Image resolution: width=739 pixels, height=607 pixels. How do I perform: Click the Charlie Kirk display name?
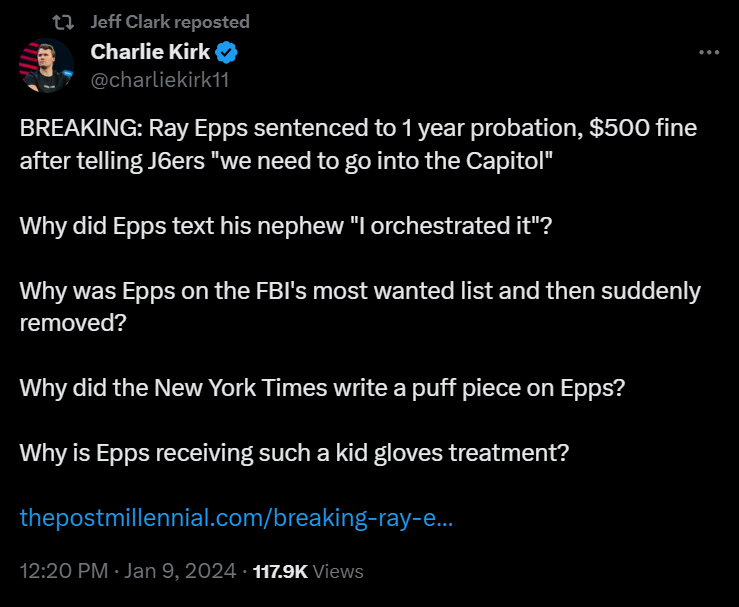150,52
